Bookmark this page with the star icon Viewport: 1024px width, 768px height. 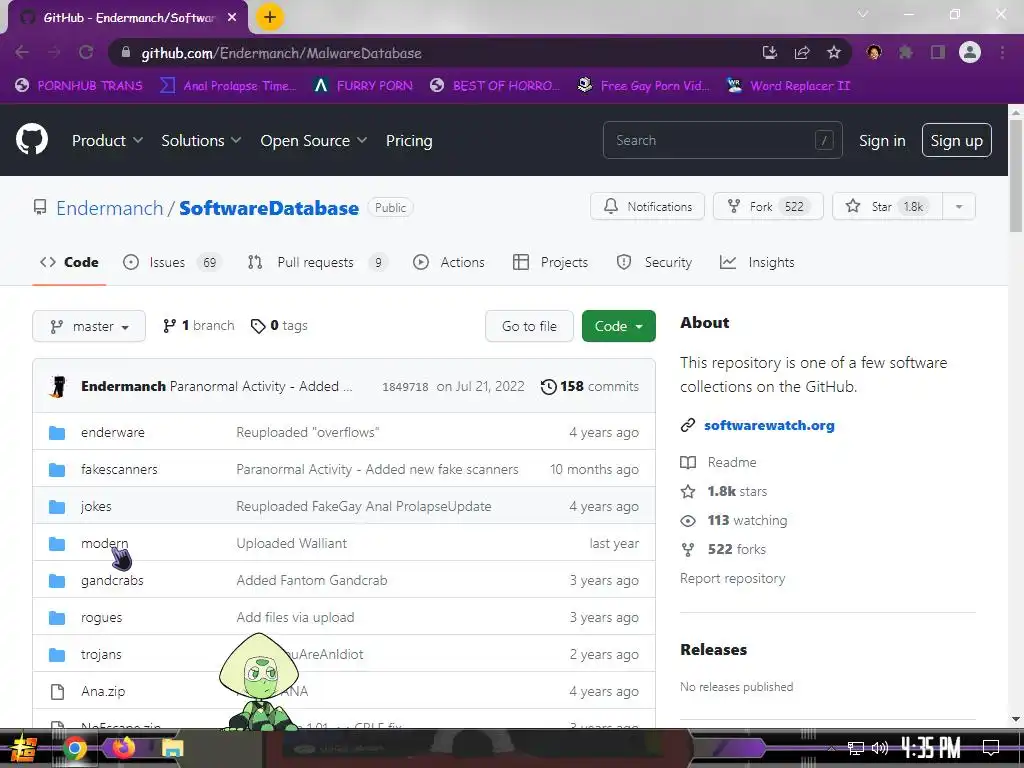834,52
